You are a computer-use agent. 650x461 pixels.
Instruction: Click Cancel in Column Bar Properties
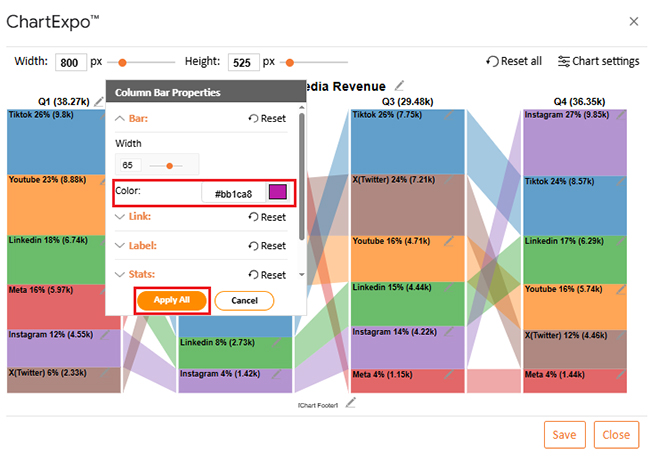tap(244, 300)
